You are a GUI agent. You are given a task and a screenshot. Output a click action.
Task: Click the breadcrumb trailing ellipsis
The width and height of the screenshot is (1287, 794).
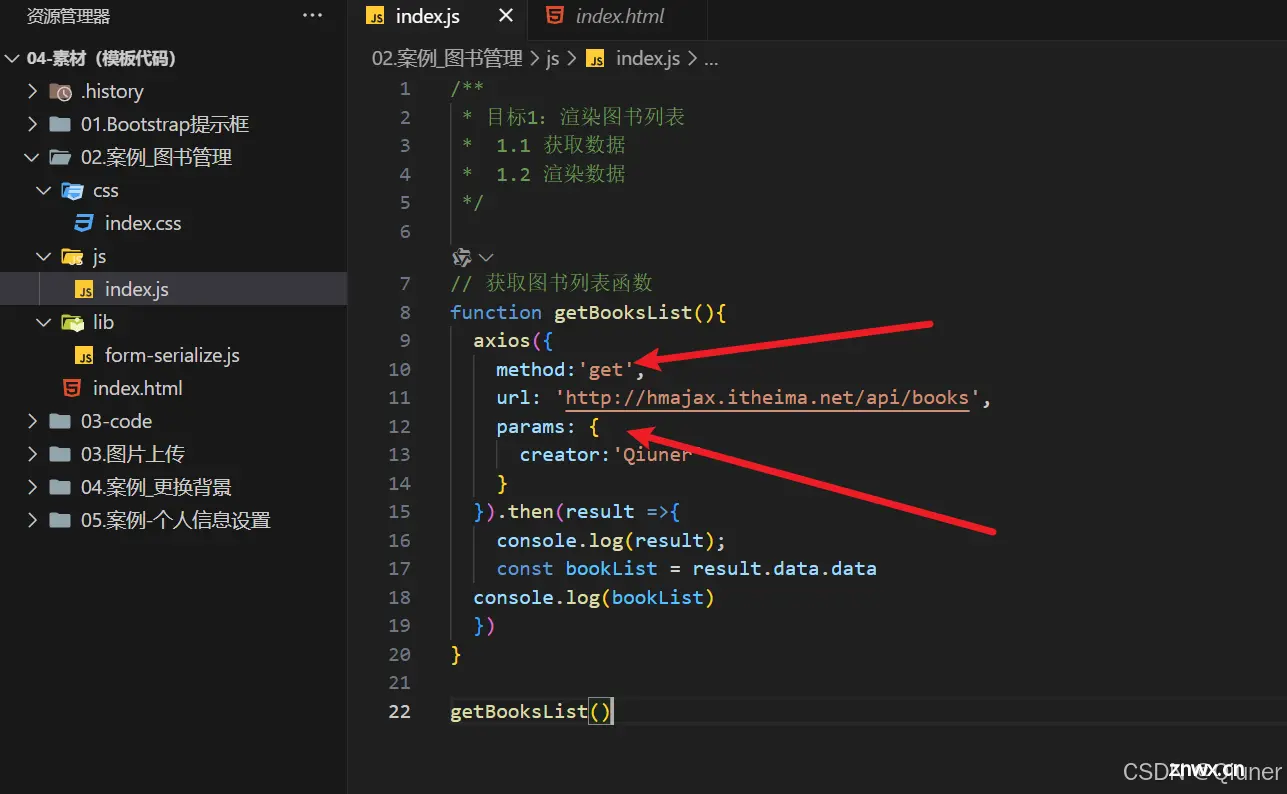tap(711, 61)
